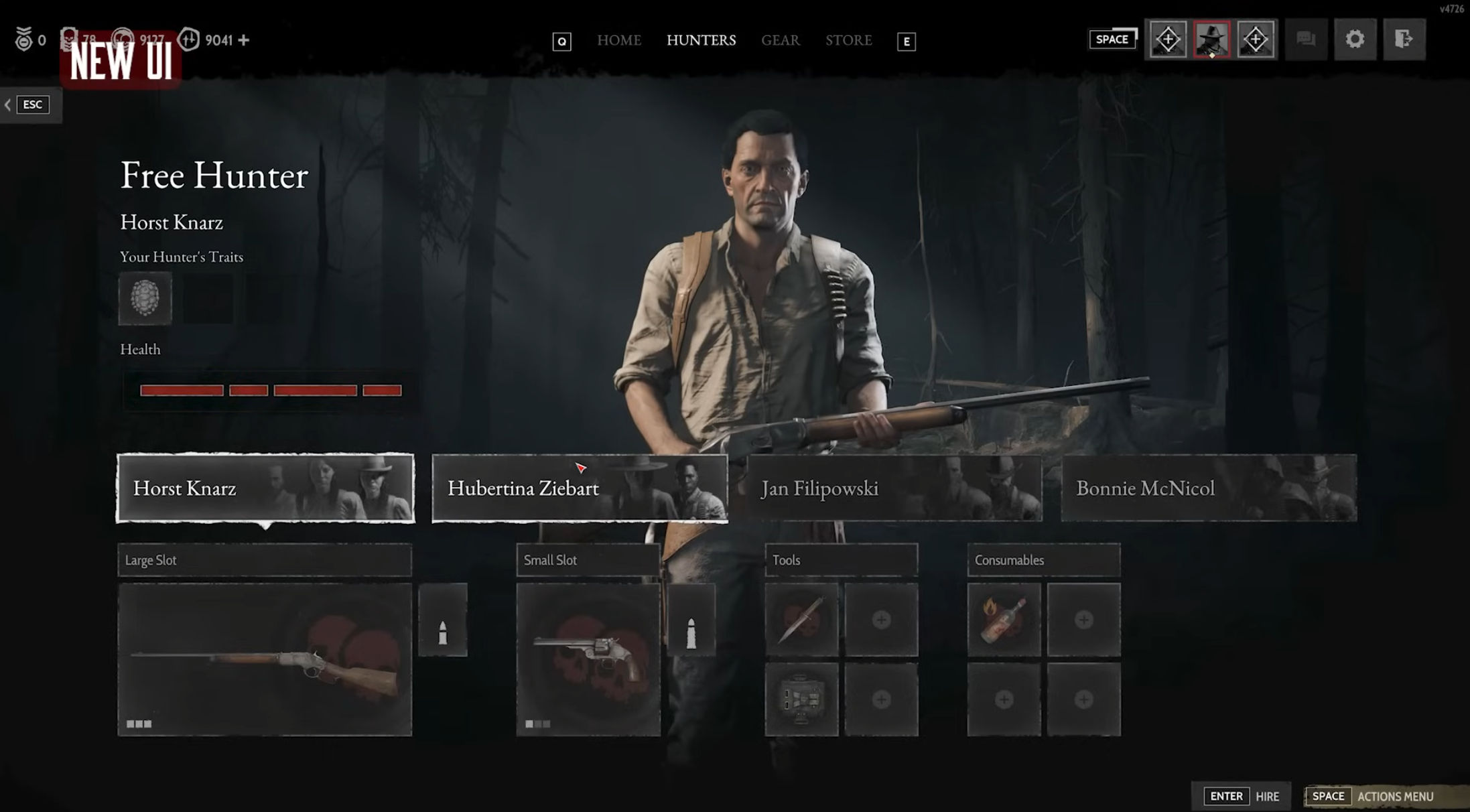
Task: Click the SPACE key prompt near team slots
Action: point(1113,39)
